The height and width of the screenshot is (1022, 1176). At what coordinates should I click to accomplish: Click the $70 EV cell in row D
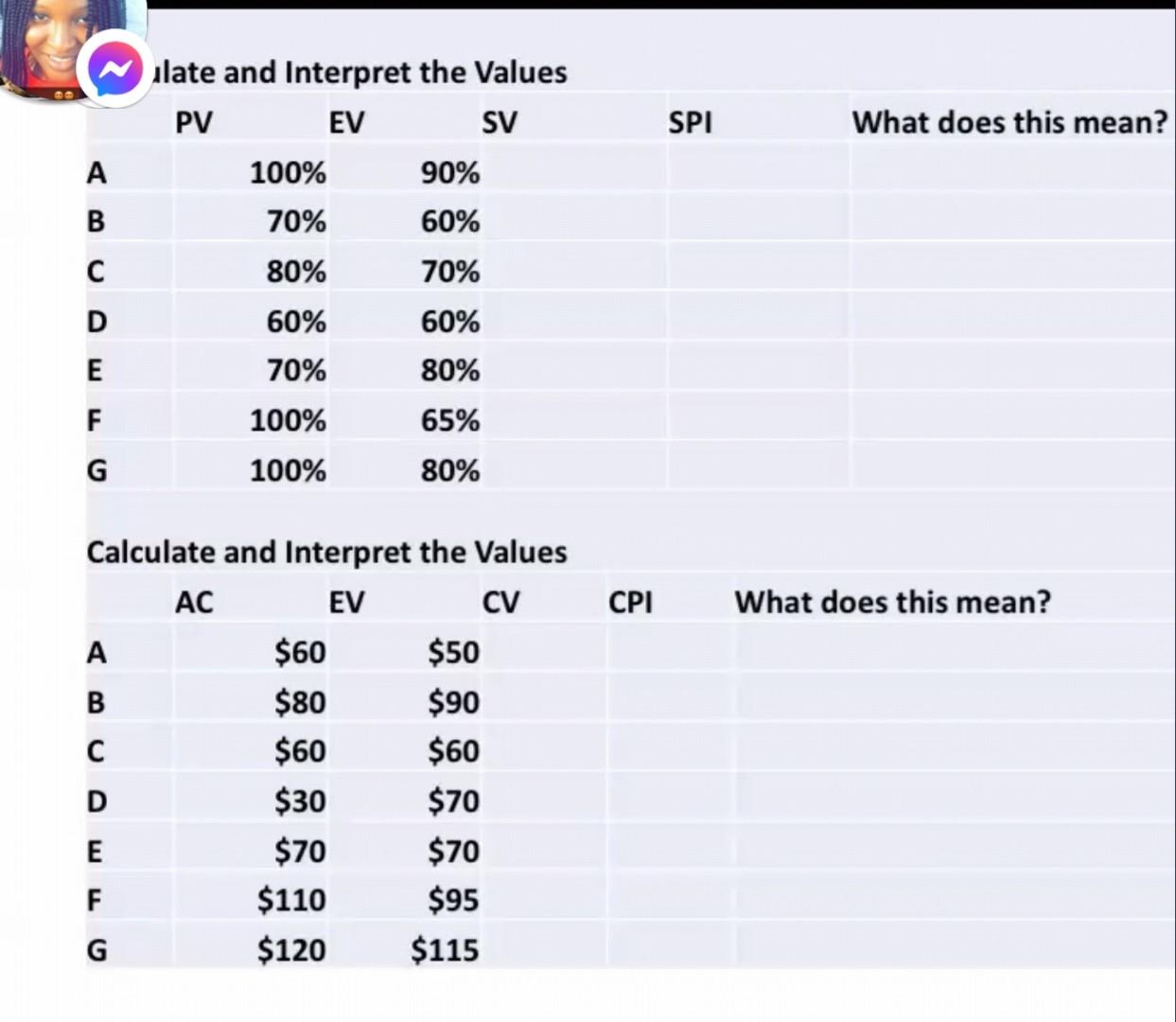pyautogui.click(x=453, y=801)
